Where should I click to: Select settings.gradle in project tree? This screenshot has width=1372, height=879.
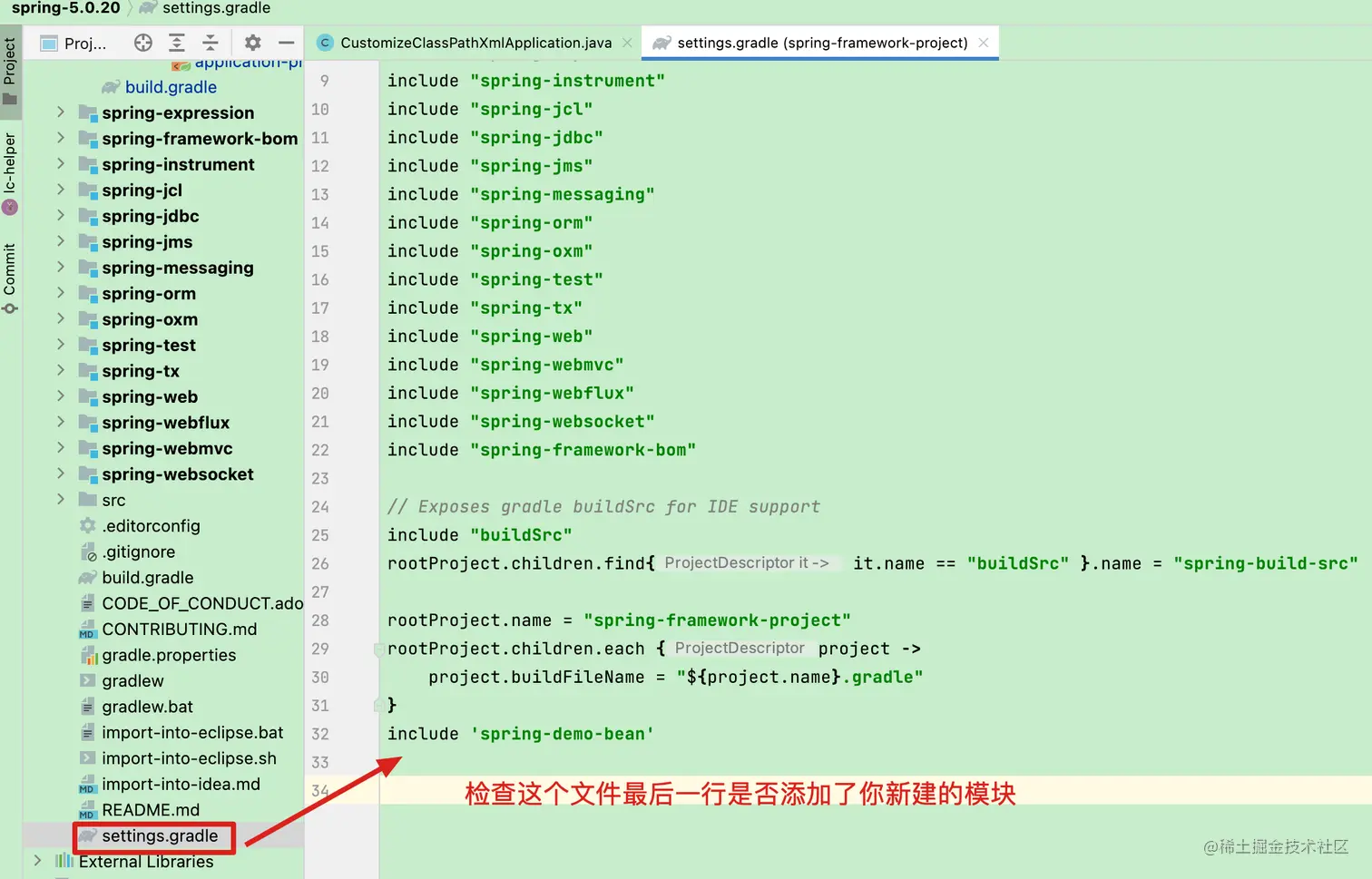[160, 836]
